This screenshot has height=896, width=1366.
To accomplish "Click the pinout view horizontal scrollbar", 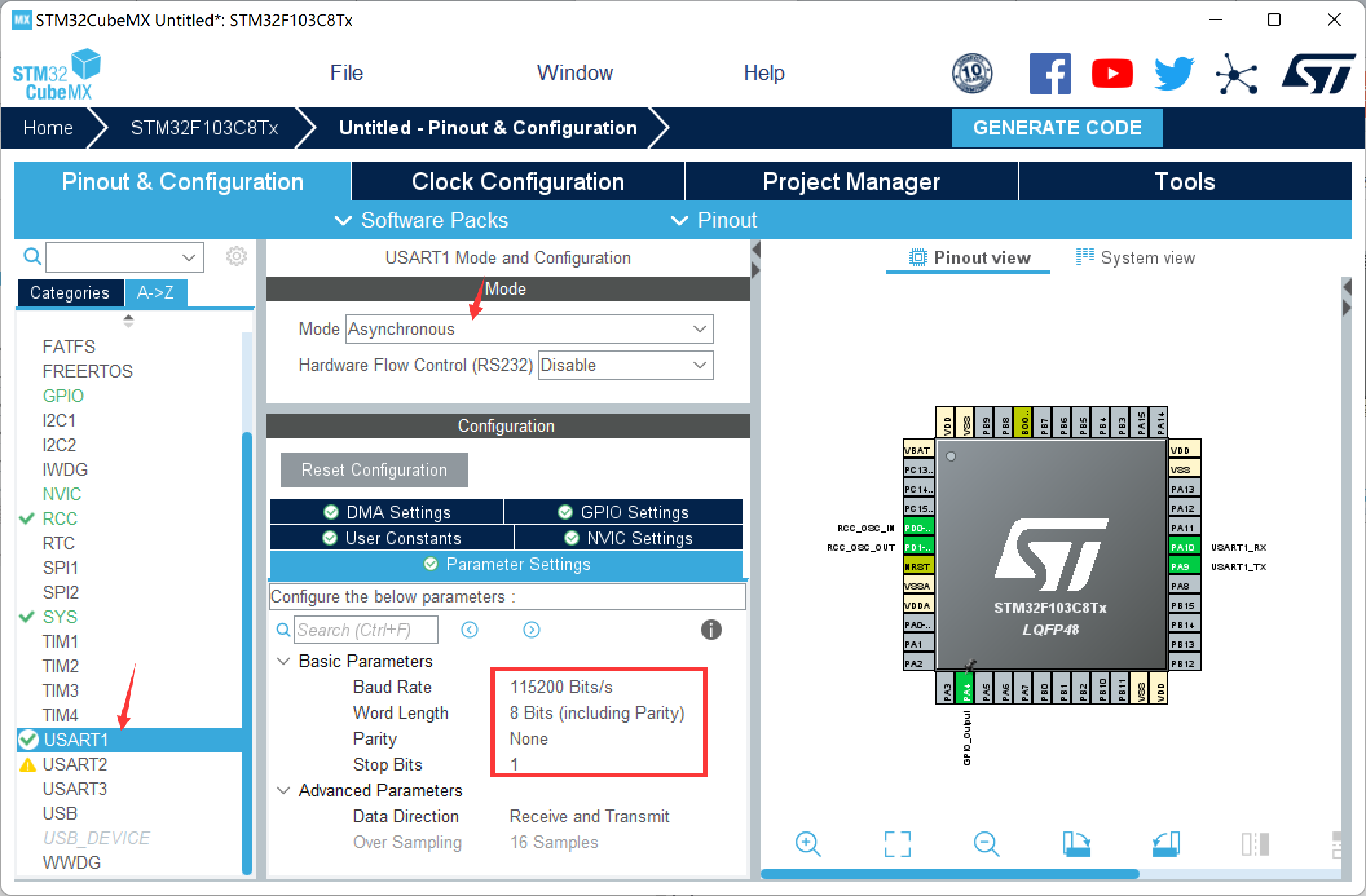I will click(x=949, y=874).
